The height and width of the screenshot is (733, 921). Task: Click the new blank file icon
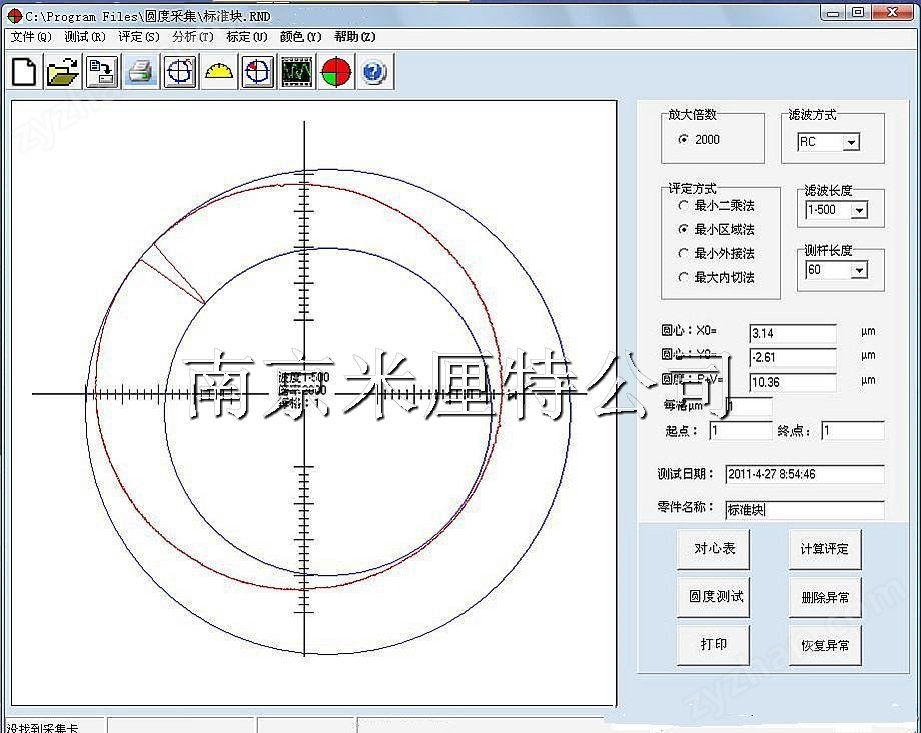point(24,72)
